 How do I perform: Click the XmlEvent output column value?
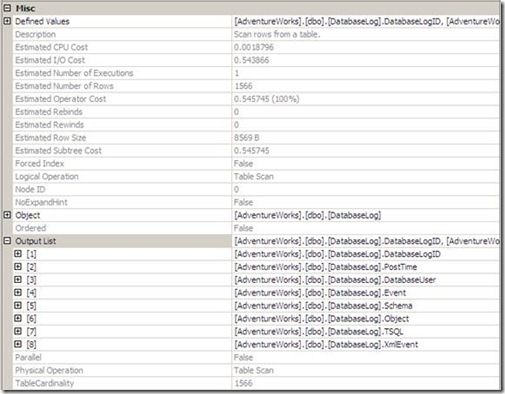click(326, 344)
